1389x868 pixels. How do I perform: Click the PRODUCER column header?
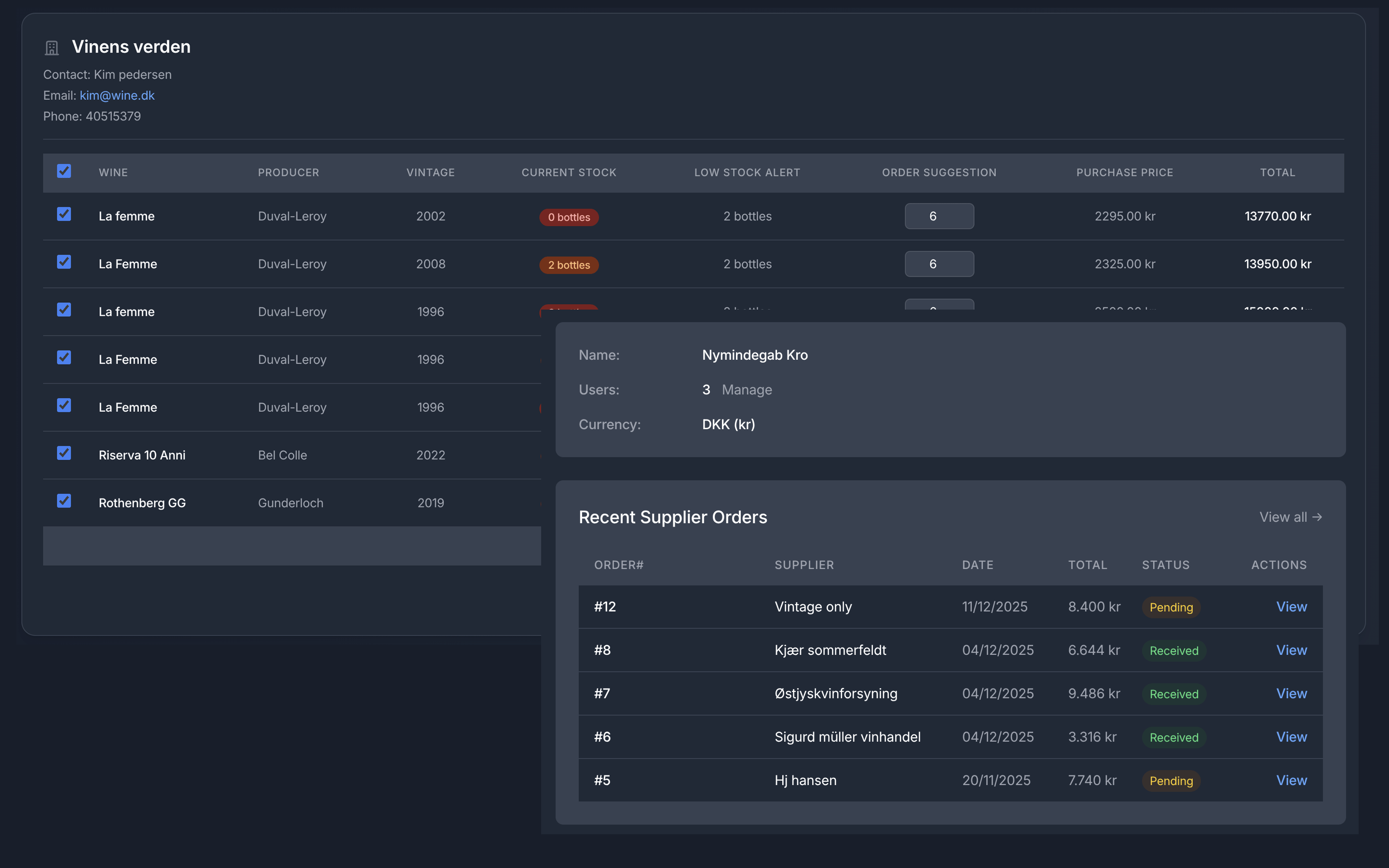pyautogui.click(x=288, y=172)
